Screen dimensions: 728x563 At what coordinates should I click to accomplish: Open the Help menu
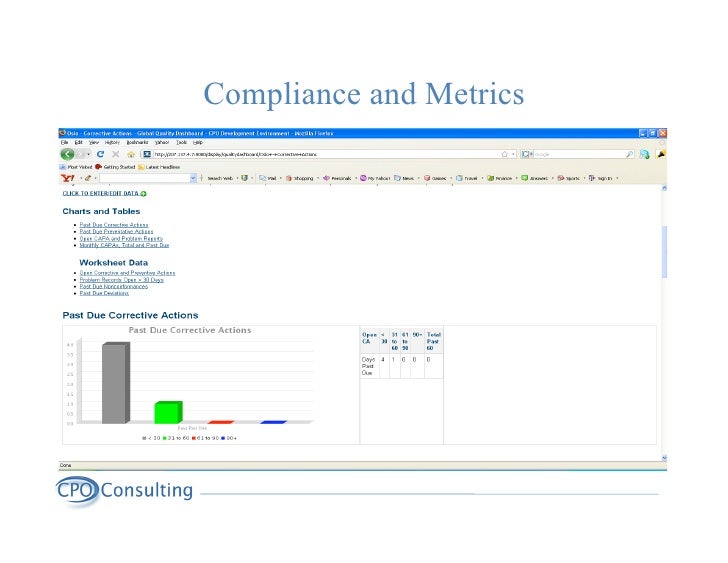pyautogui.click(x=198, y=142)
